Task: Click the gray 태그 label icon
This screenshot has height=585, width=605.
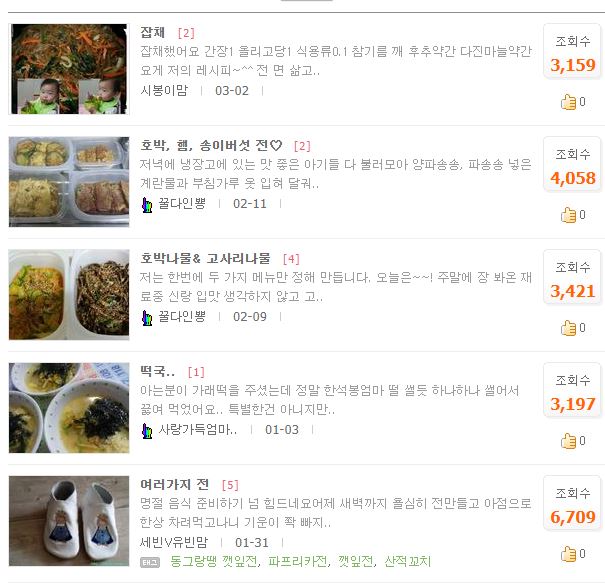Action: [x=150, y=563]
